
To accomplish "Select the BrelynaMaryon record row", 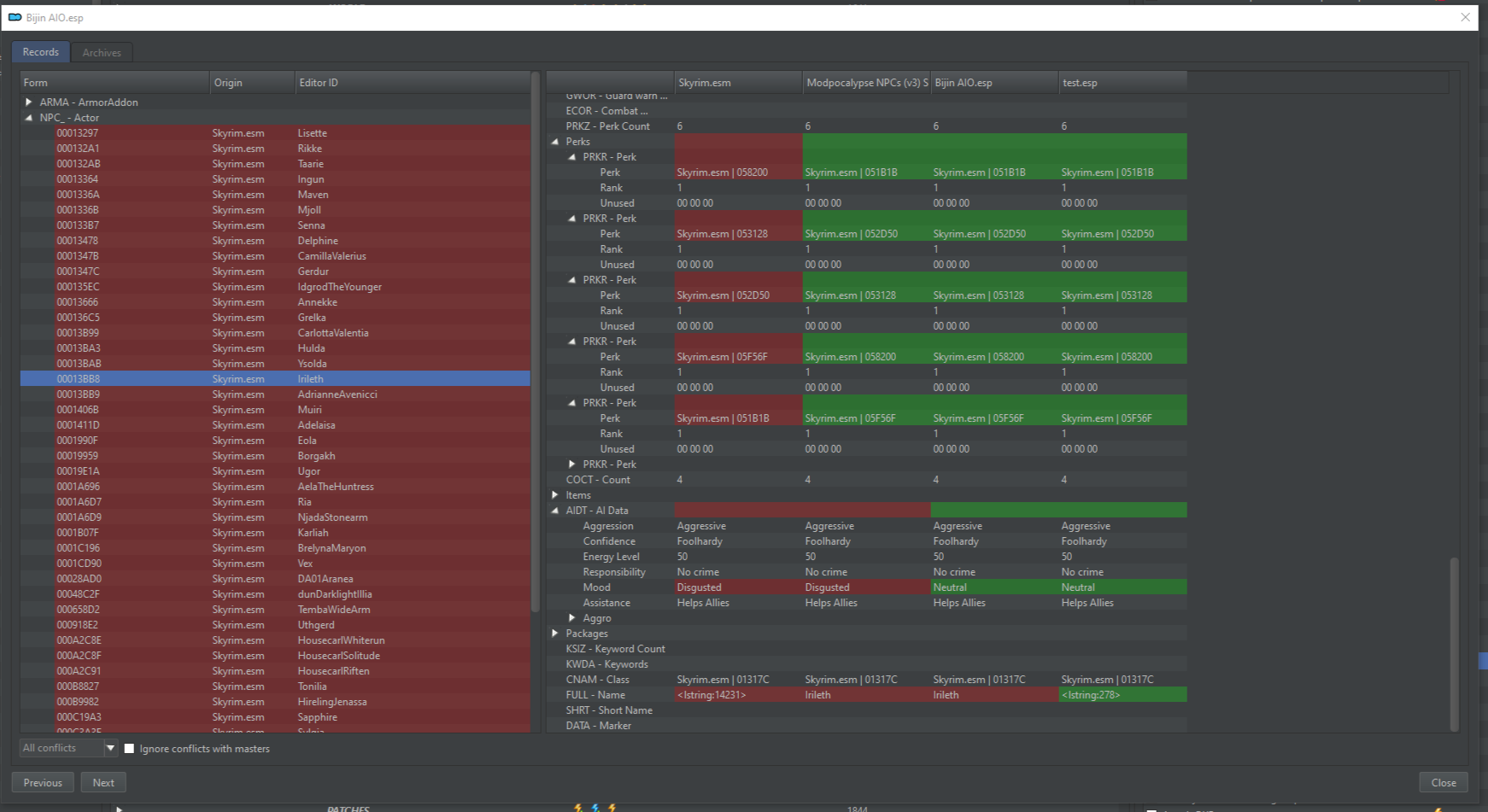I will [275, 548].
